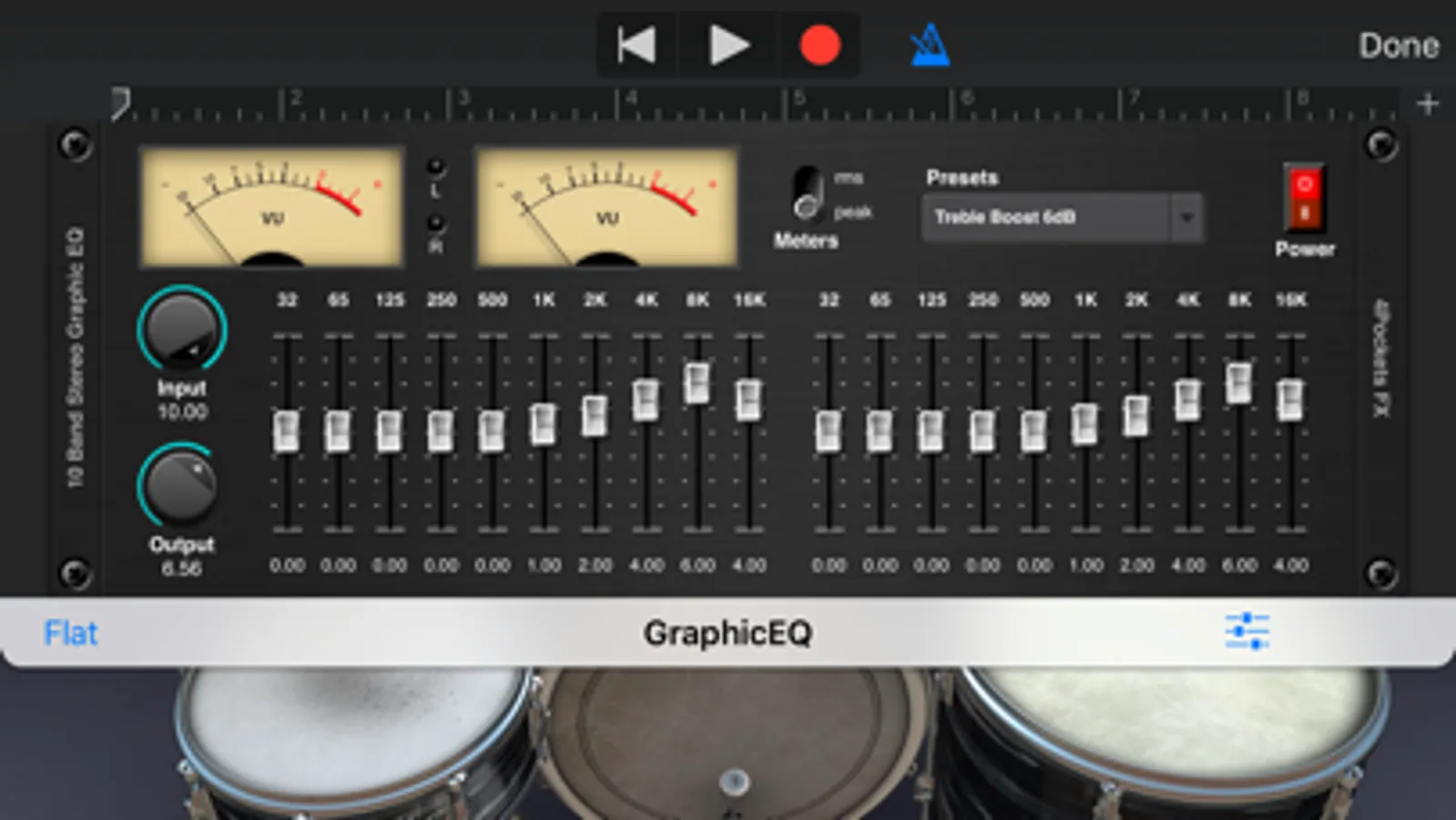Click left channel 16K slider handle
Image resolution: width=1456 pixels, height=820 pixels.
[748, 400]
